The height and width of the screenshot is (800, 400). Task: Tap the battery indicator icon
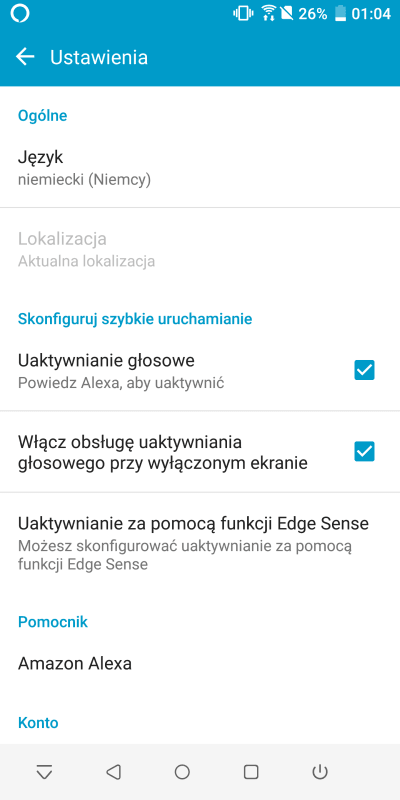click(340, 14)
